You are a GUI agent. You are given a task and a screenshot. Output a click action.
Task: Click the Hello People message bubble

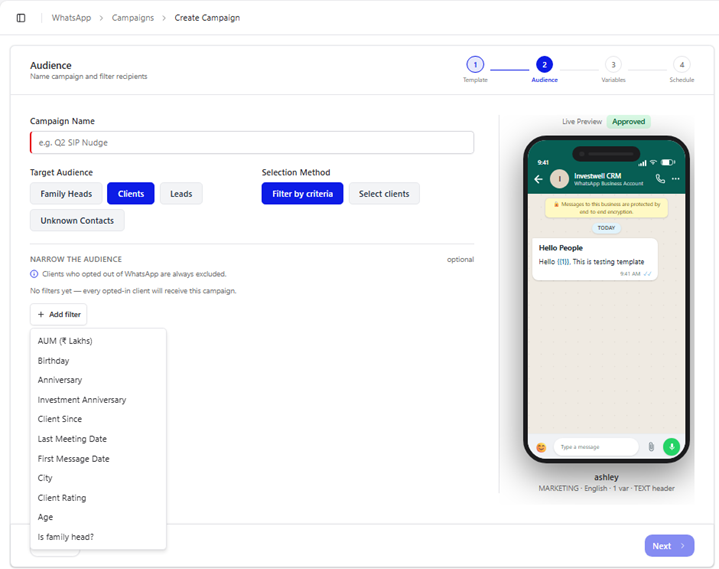point(594,259)
